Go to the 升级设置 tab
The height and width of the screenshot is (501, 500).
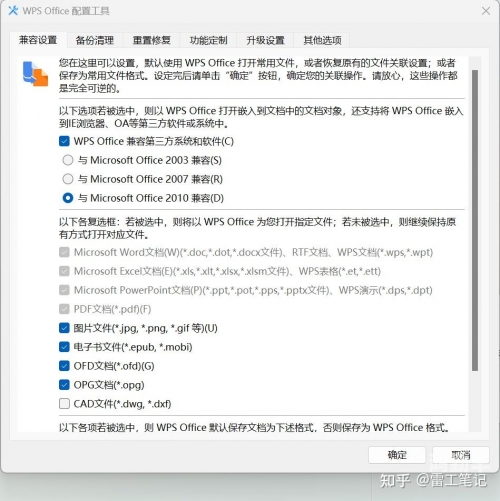coord(265,40)
